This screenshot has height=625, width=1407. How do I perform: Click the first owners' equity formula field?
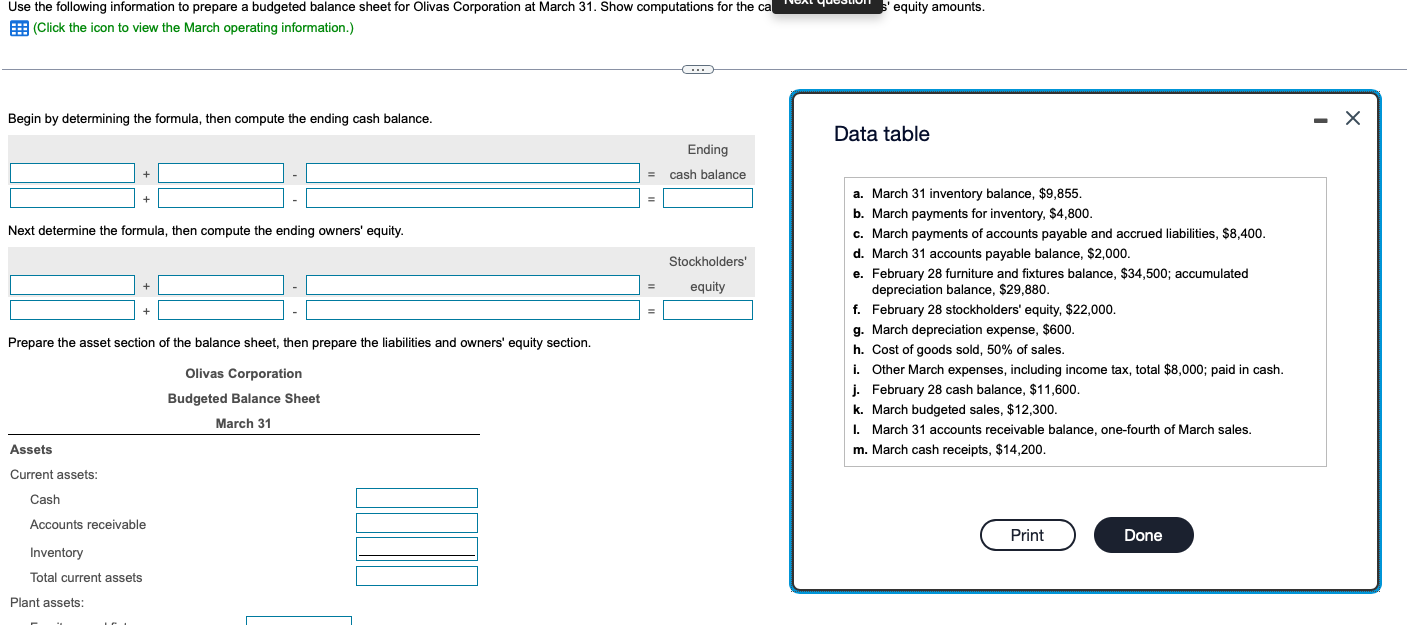click(71, 284)
